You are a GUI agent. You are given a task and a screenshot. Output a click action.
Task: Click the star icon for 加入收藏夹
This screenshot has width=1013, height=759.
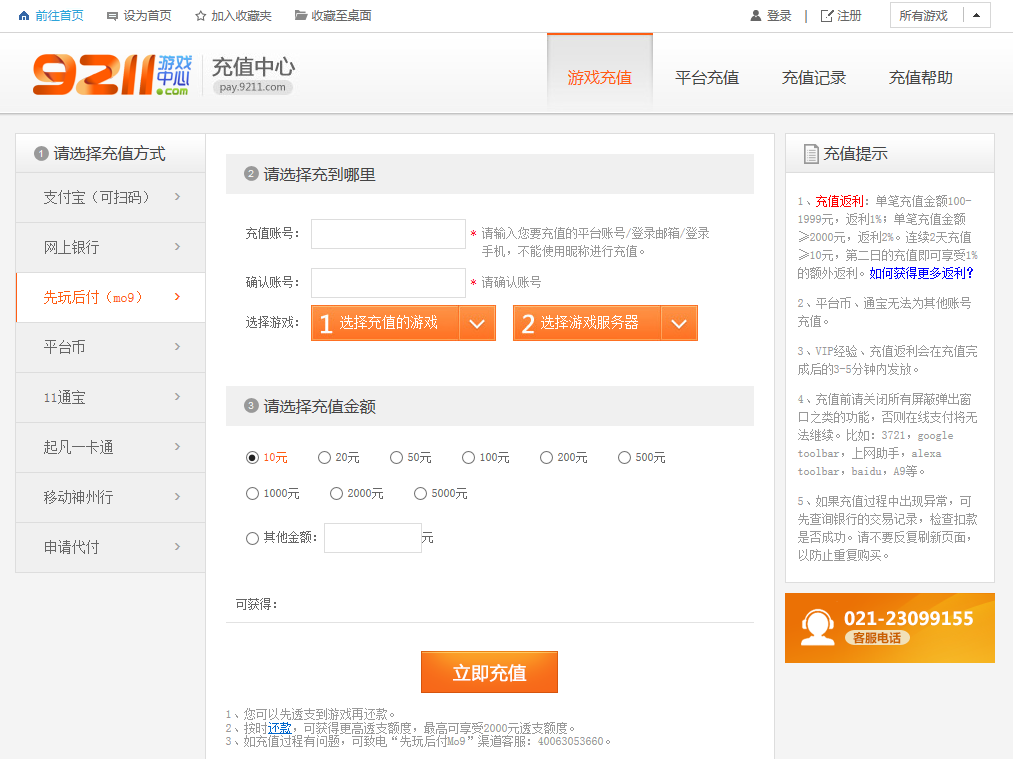tap(200, 16)
